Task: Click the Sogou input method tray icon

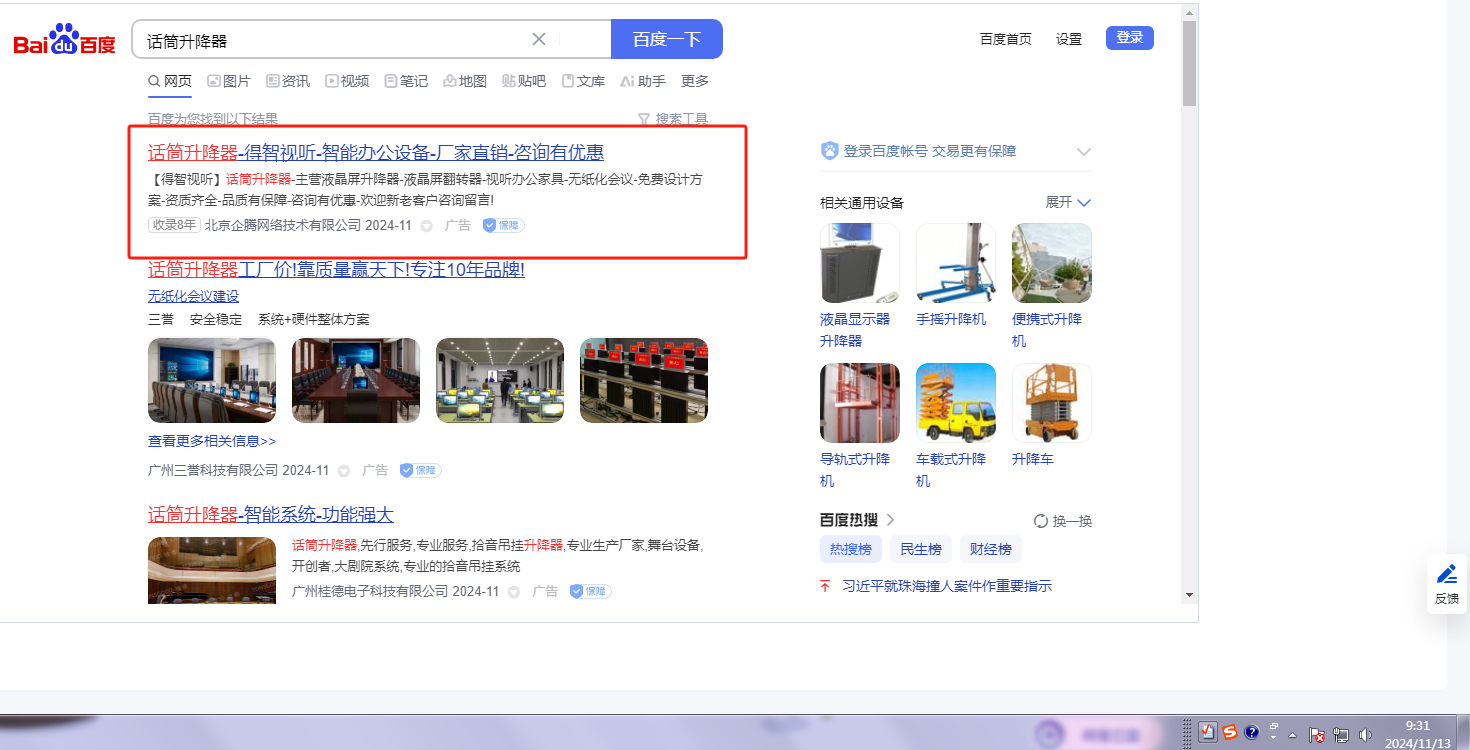Action: point(1230,733)
